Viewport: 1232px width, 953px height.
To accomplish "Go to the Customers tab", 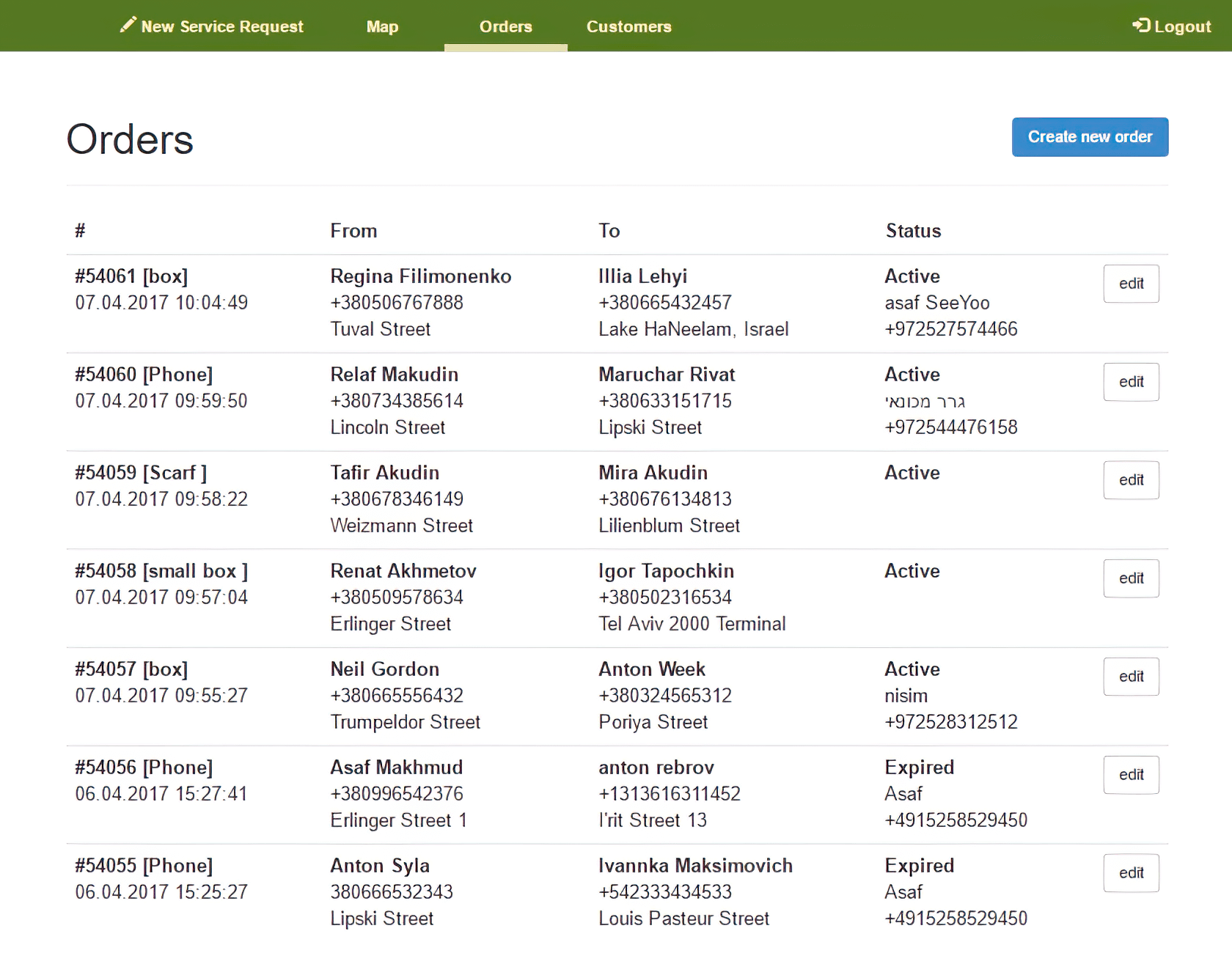I will point(628,26).
